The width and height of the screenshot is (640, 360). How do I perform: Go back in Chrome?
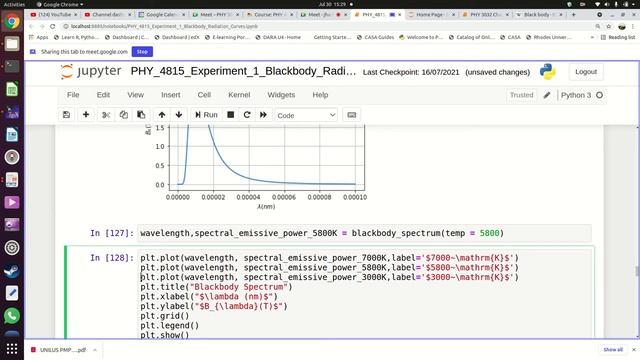[x=31, y=26]
